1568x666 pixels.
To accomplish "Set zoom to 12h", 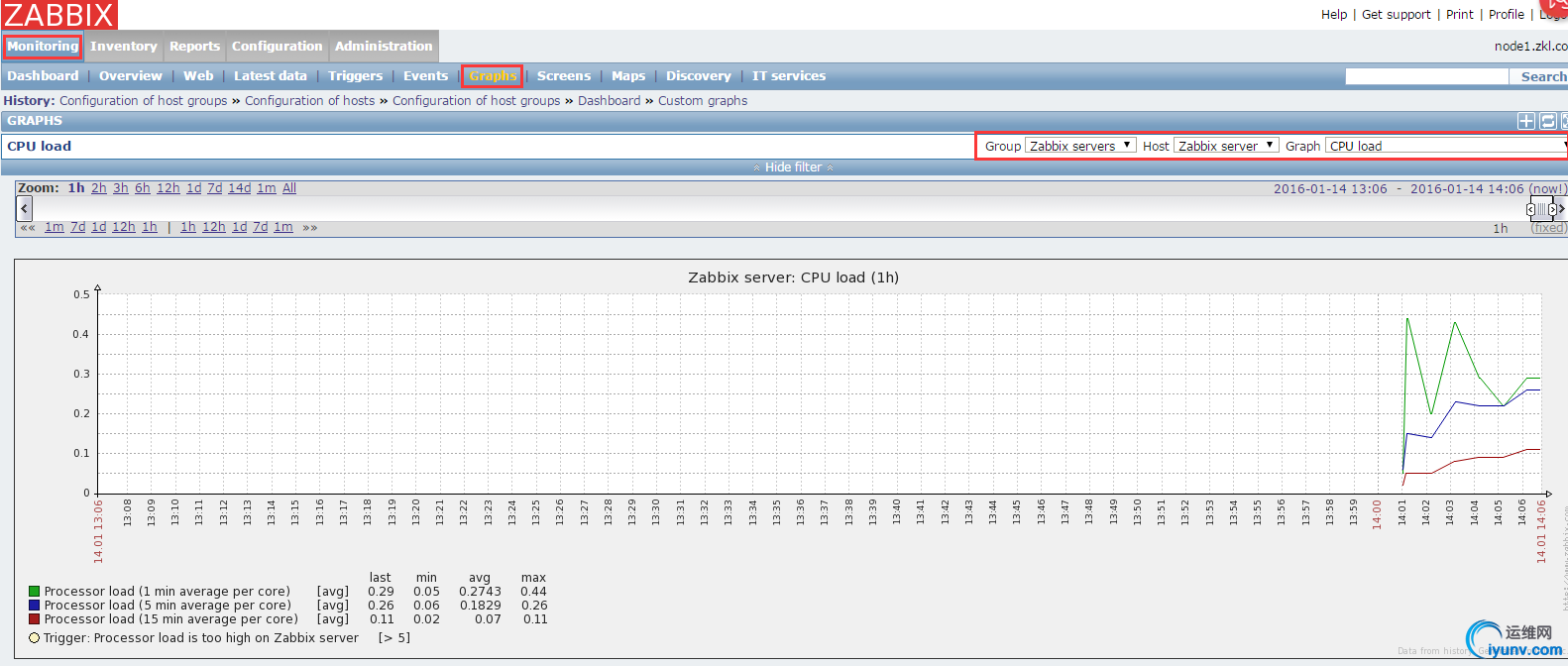I will (x=168, y=188).
